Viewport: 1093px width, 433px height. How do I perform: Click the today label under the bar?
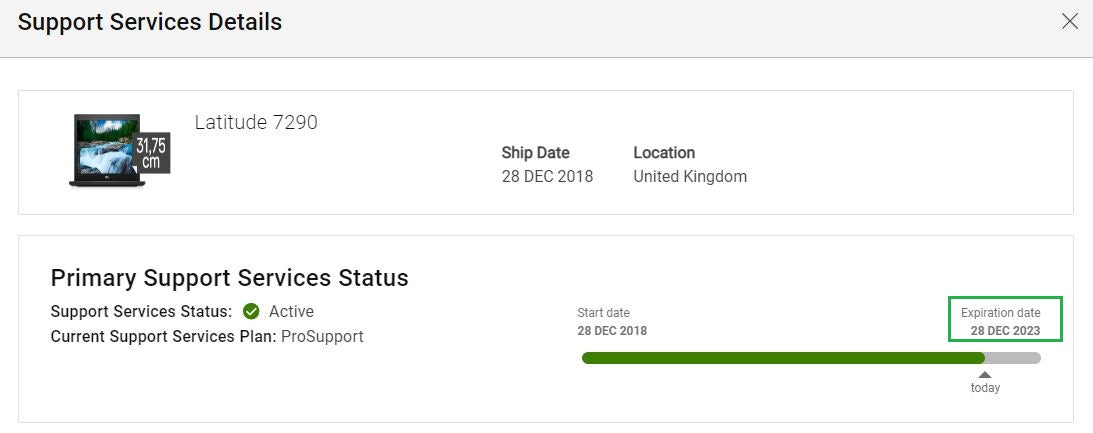point(985,388)
